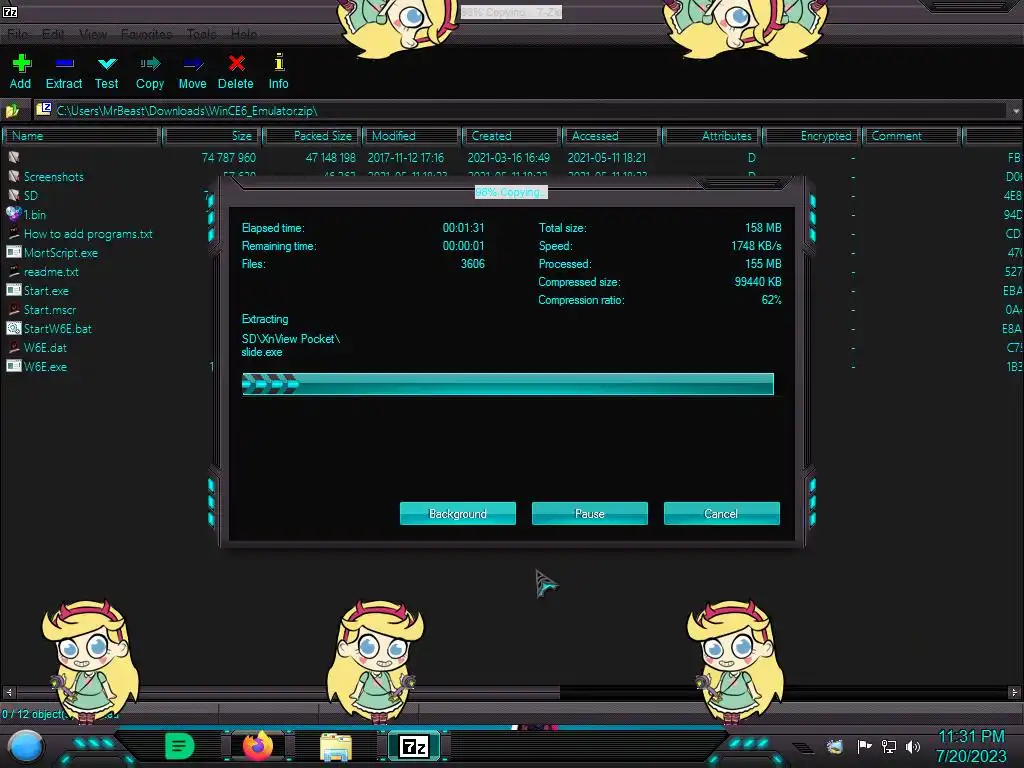The height and width of the screenshot is (768, 1024).
Task: Select the W6E.dat file name
Action: (45, 347)
